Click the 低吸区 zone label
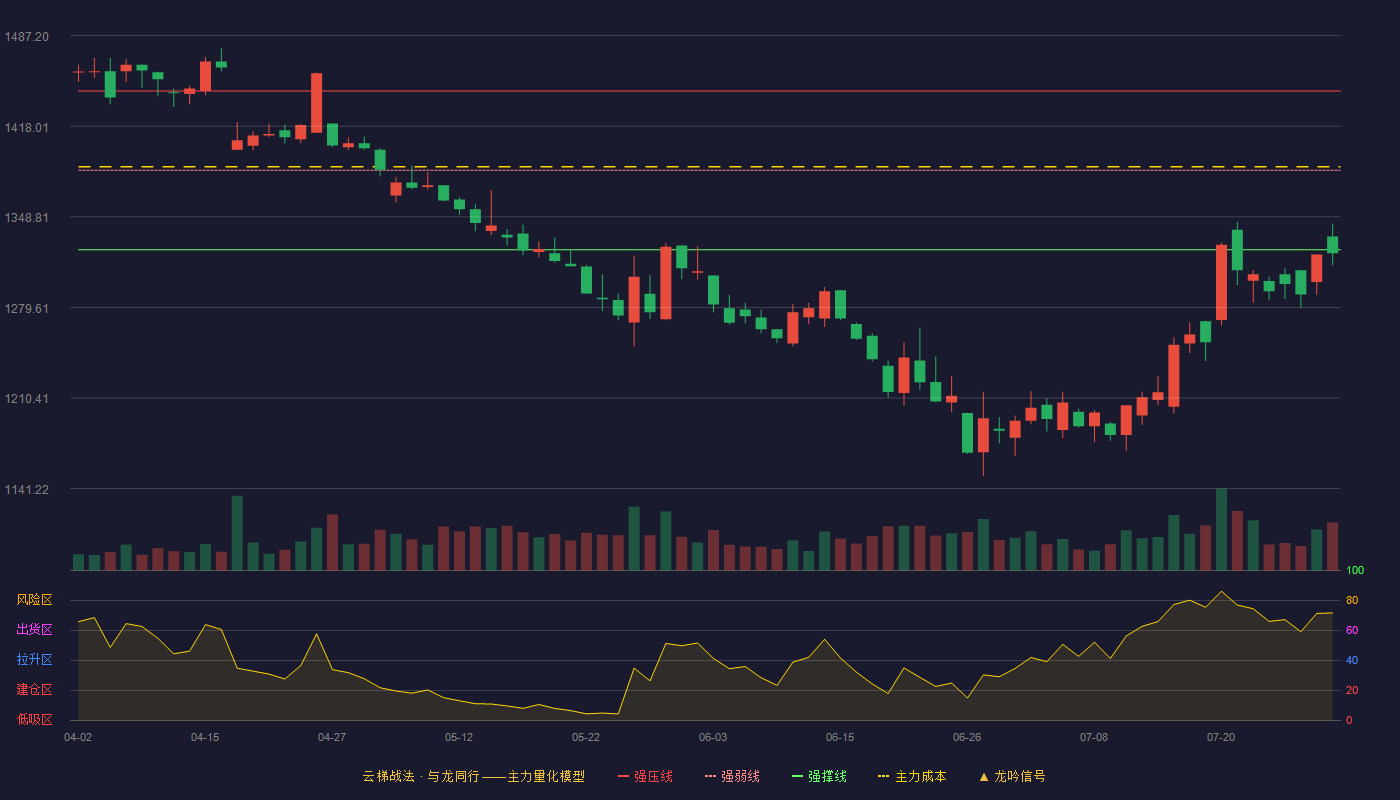 (x=34, y=720)
